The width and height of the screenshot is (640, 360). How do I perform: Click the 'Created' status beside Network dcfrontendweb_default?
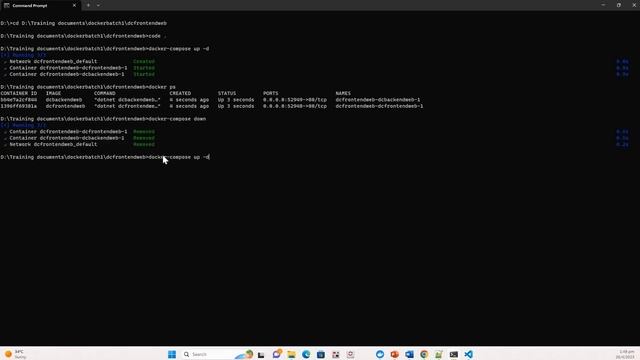point(144,62)
